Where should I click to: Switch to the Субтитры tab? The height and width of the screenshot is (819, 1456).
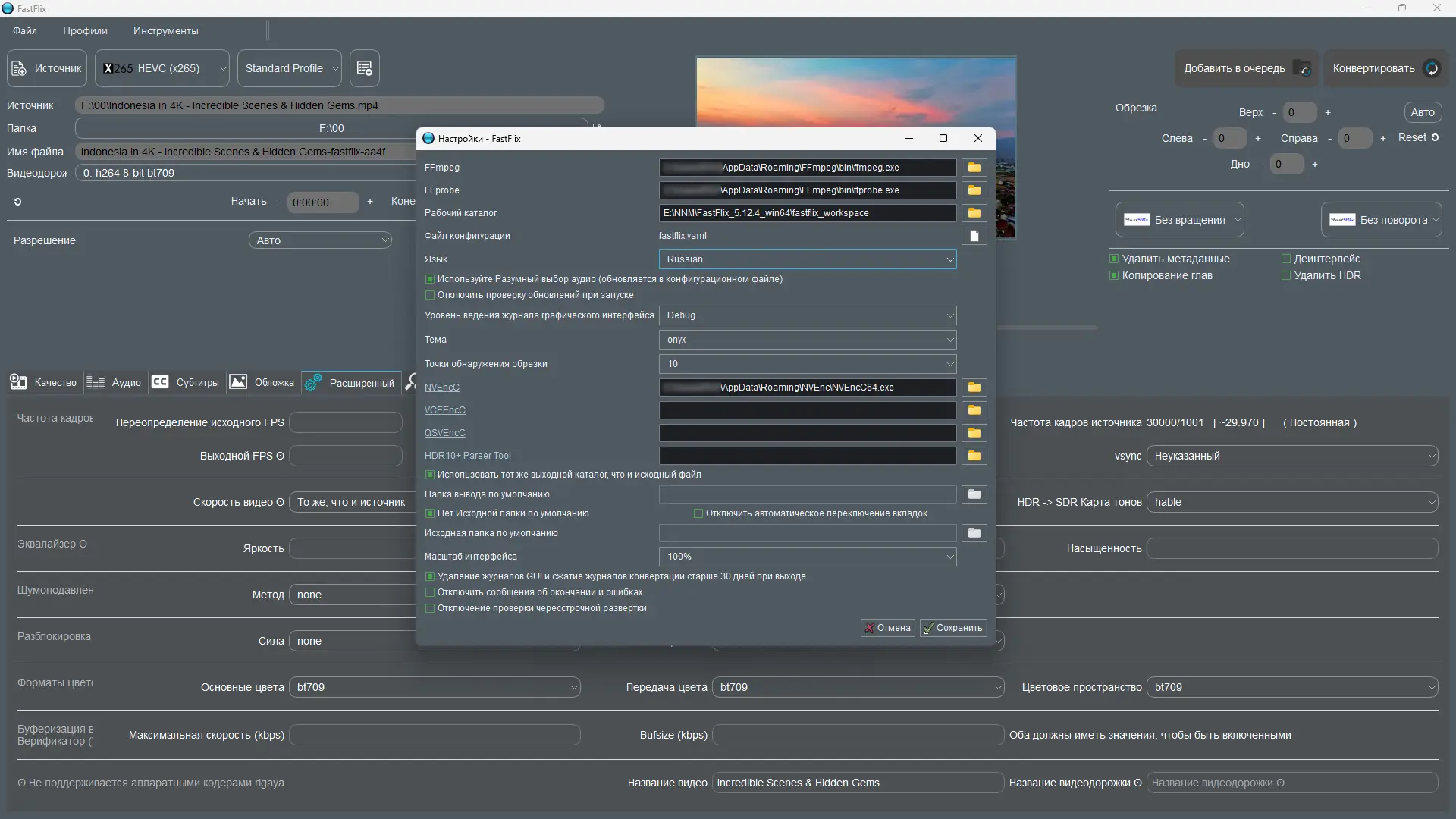coord(186,382)
